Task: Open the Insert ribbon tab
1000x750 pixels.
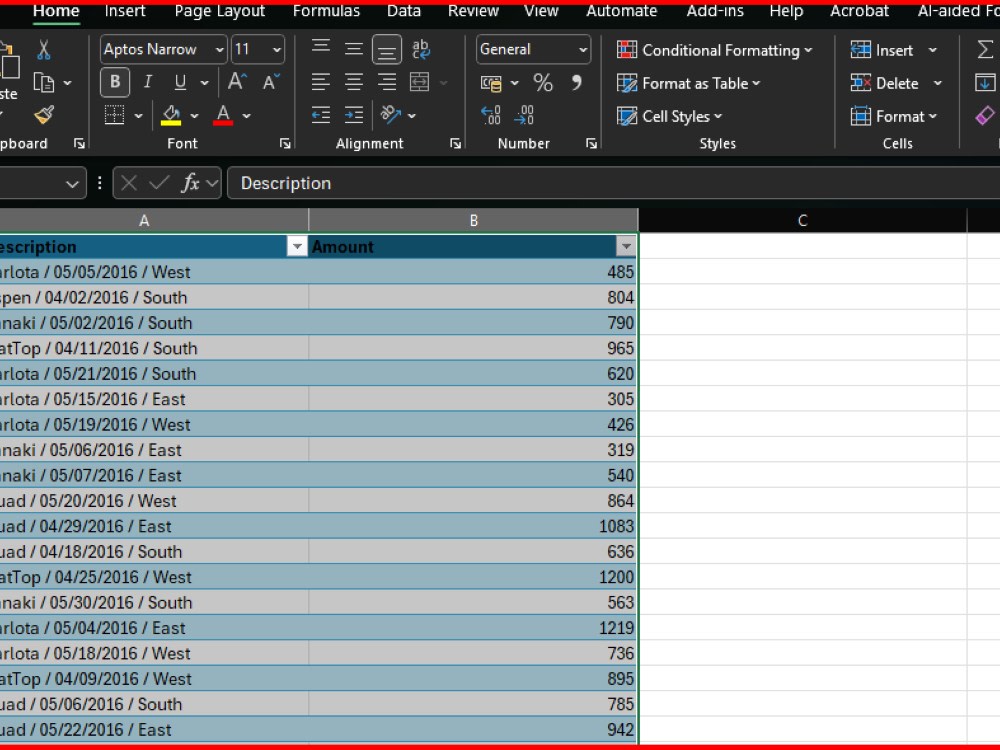Action: tap(125, 11)
